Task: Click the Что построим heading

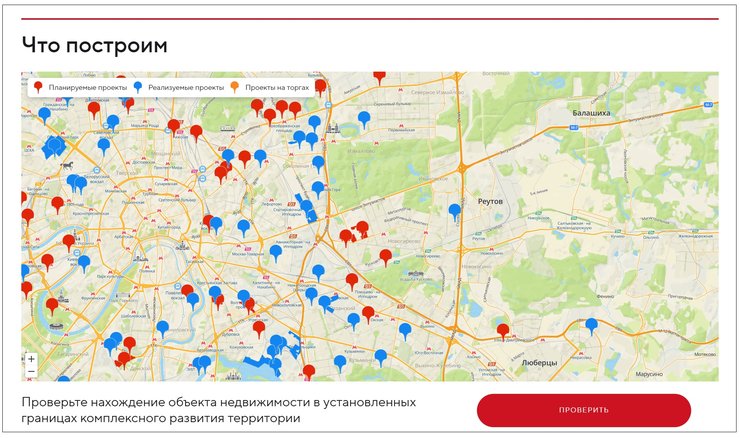Action: pos(95,46)
